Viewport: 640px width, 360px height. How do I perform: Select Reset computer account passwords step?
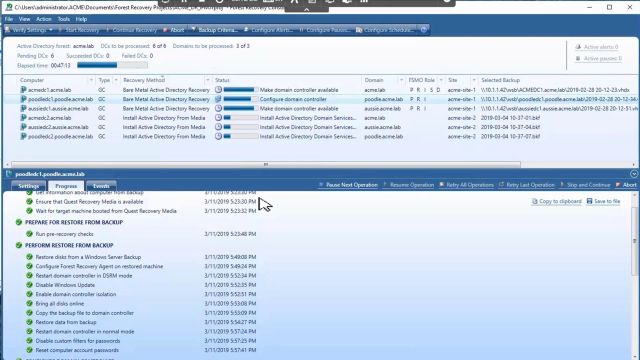(x=77, y=350)
